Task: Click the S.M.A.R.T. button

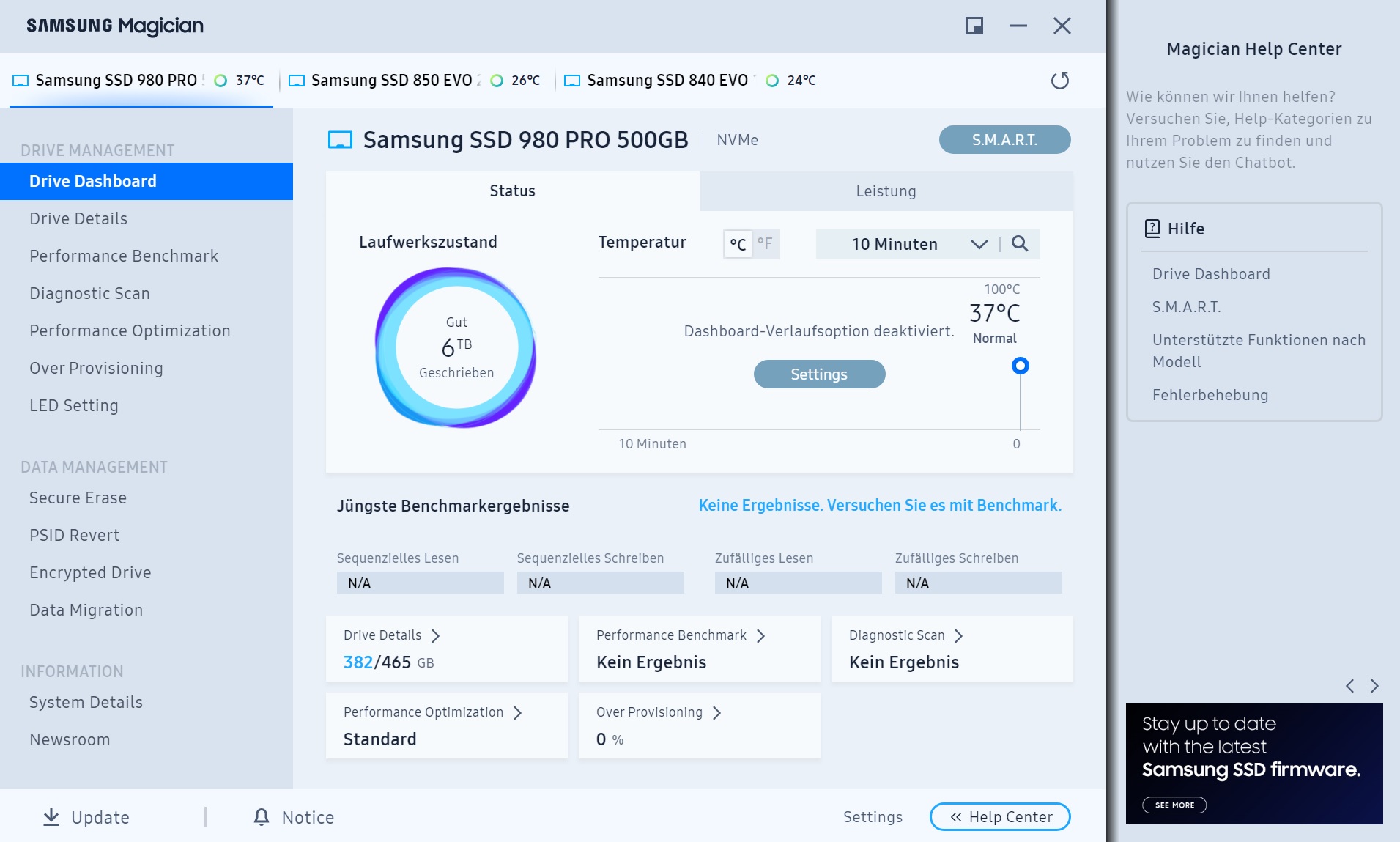Action: coord(1004,140)
